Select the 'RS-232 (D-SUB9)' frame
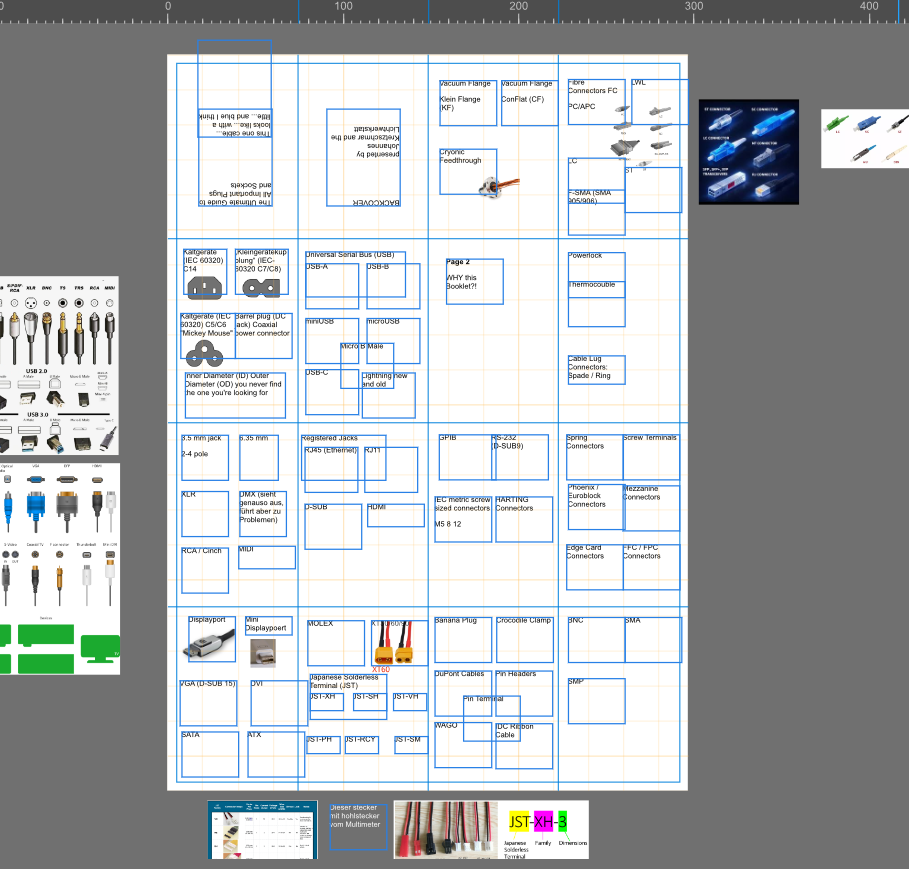 coord(520,457)
